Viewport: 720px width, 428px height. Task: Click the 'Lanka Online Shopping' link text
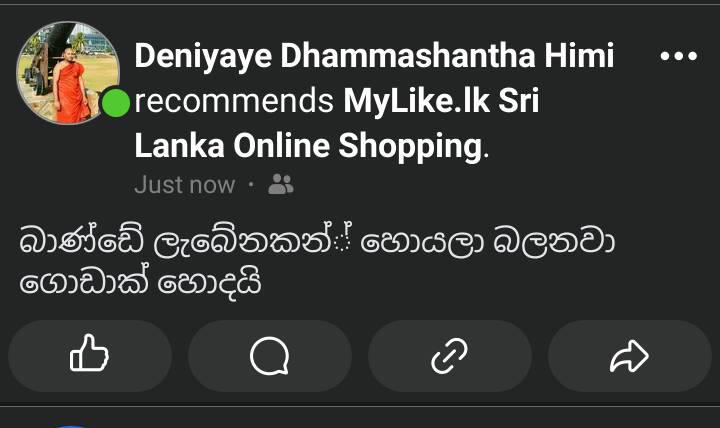point(309,146)
